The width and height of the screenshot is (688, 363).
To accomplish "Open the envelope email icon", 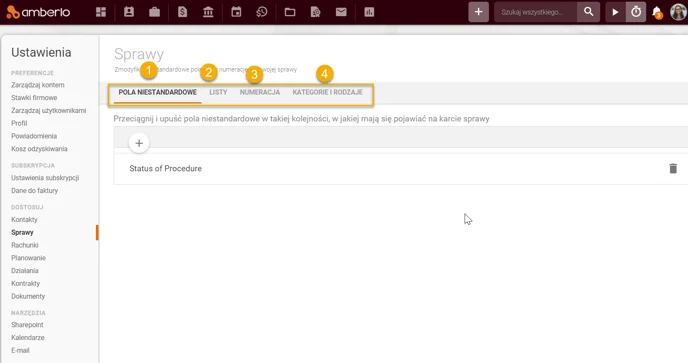I will pos(341,12).
